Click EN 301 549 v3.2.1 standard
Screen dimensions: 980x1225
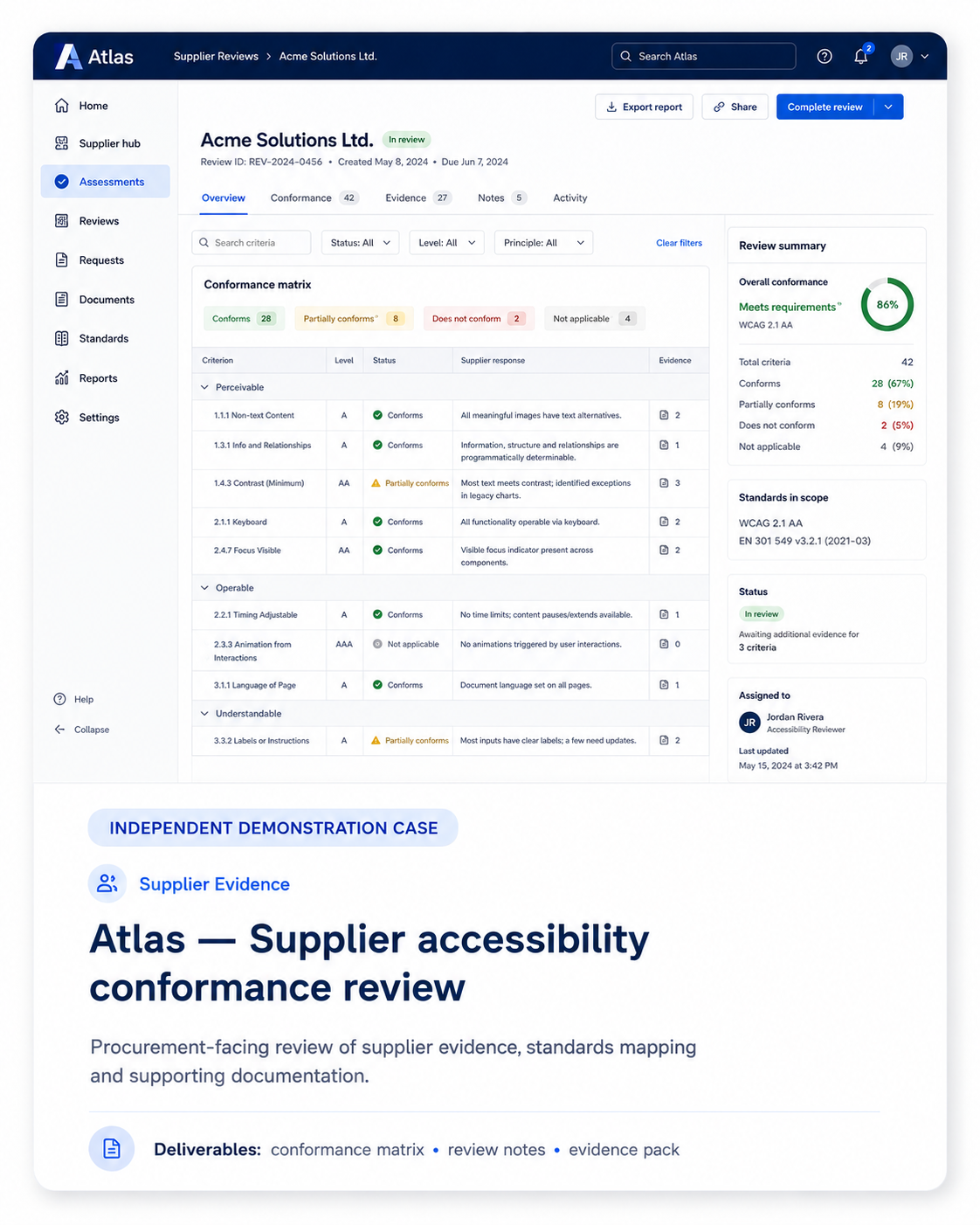(804, 541)
